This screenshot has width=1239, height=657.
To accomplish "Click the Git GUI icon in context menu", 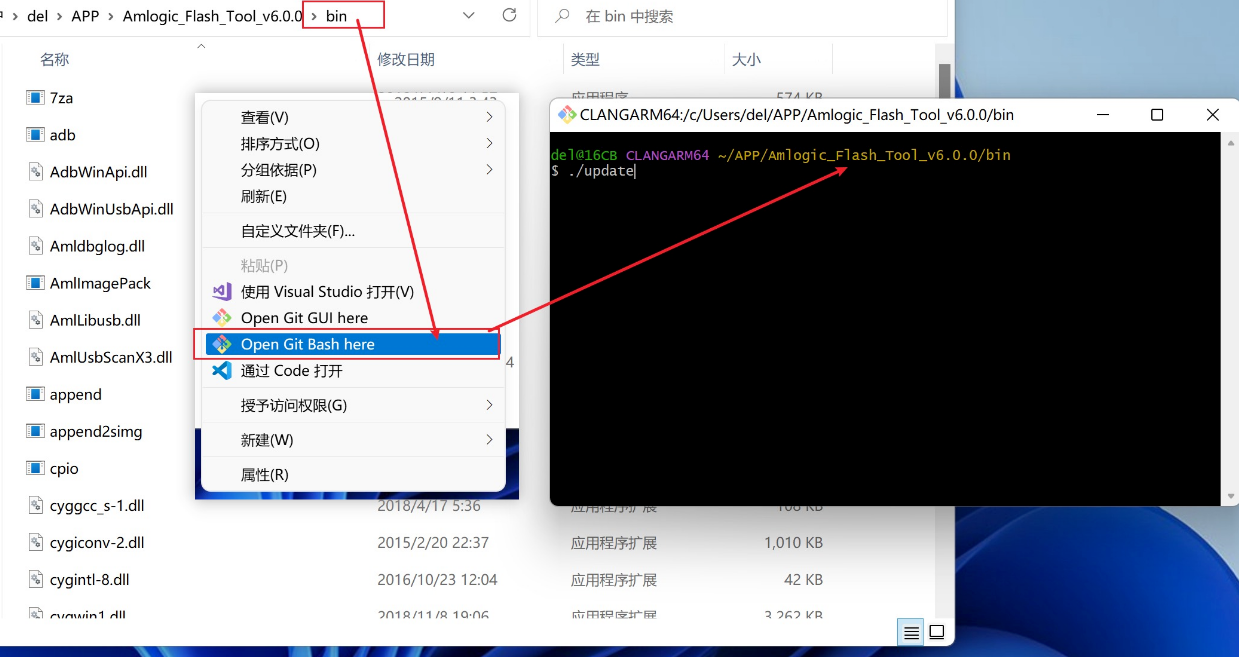I will pyautogui.click(x=222, y=317).
